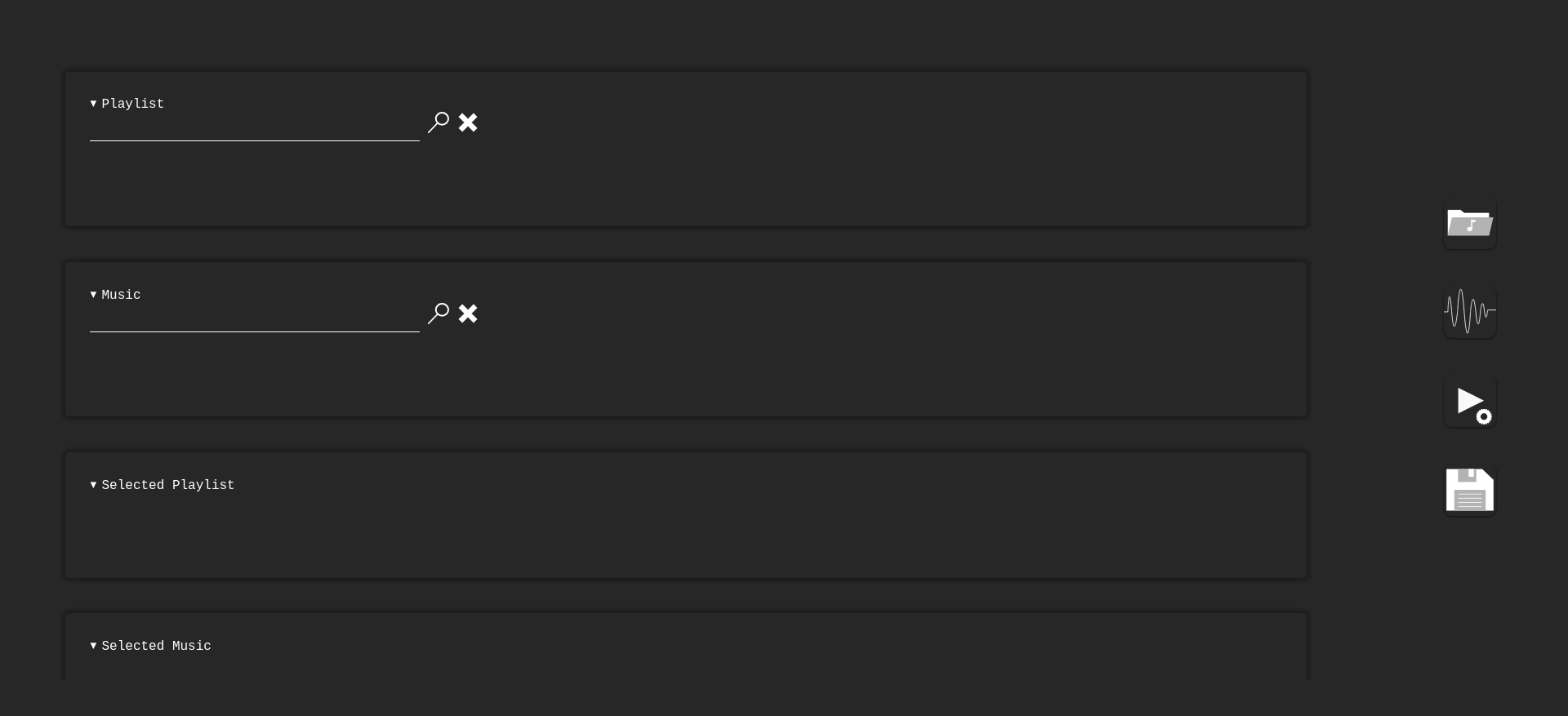
Task: Focus the Playlist search input field
Action: (x=255, y=127)
